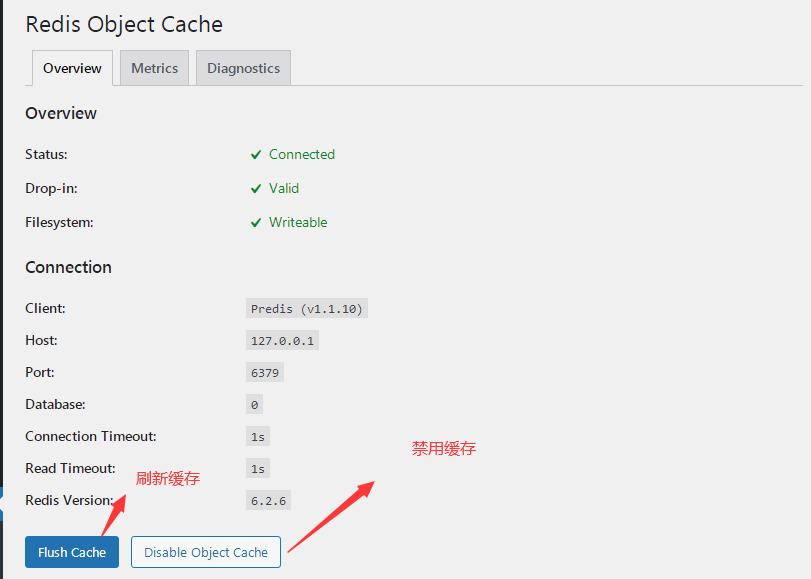Click the 'Read Timeout:' label
The width and height of the screenshot is (811, 579).
(70, 469)
